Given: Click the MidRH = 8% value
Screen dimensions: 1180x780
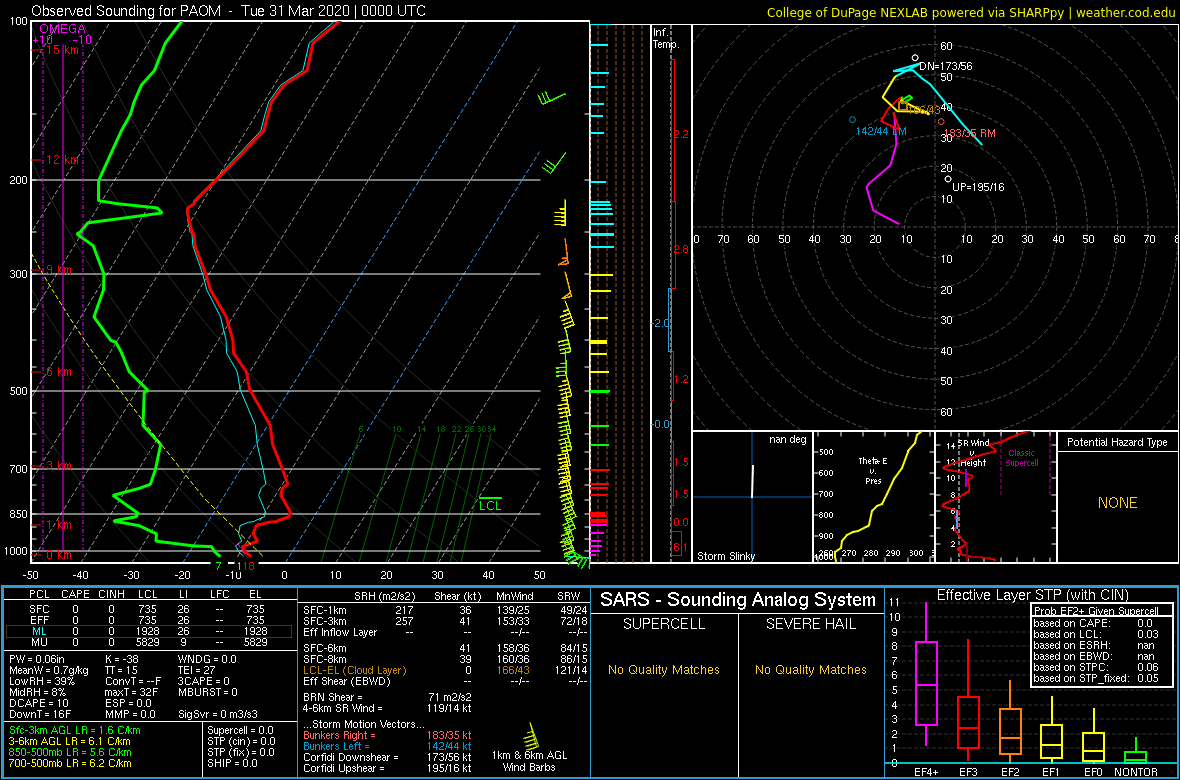Looking at the screenshot, I should tap(39, 694).
